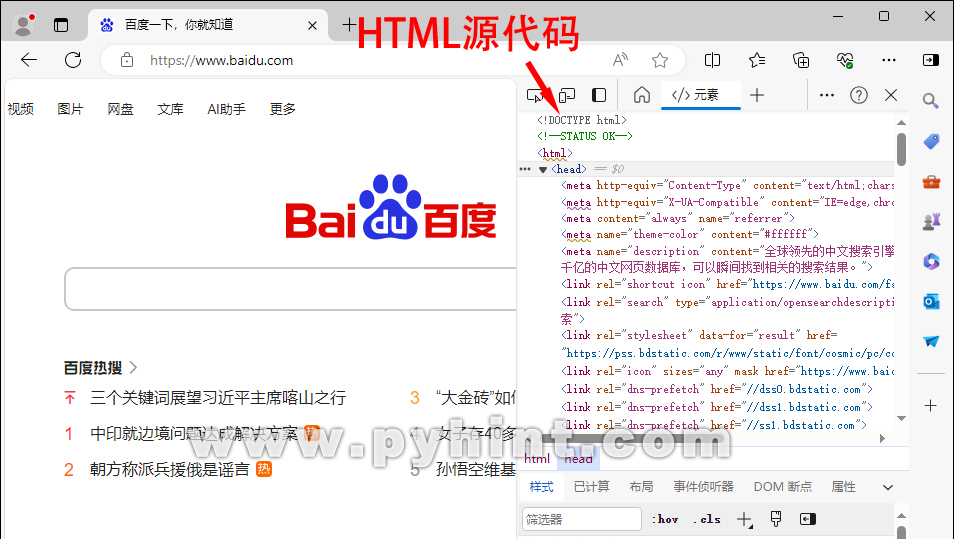Click the address bar URL

coord(221,60)
